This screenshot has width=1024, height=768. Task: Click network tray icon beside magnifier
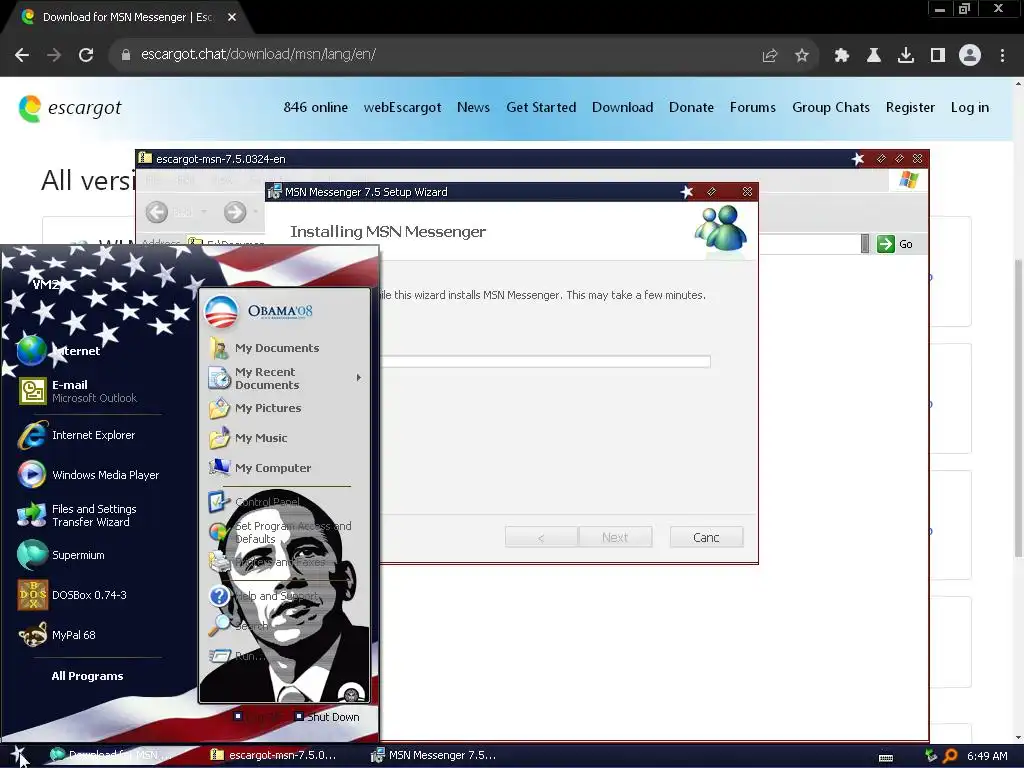(x=931, y=756)
